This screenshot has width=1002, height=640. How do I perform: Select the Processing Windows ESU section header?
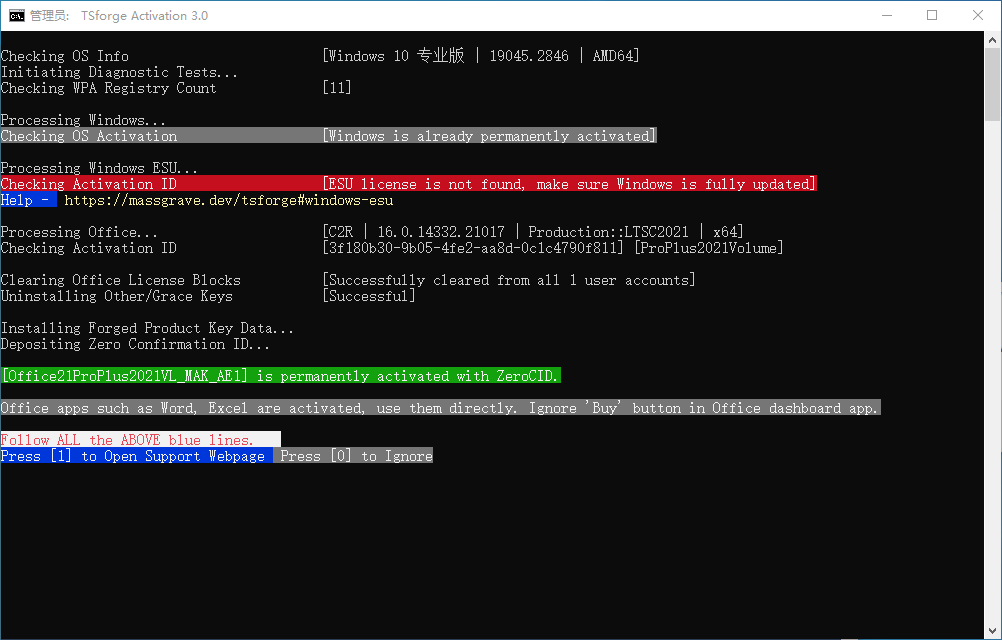pos(100,167)
